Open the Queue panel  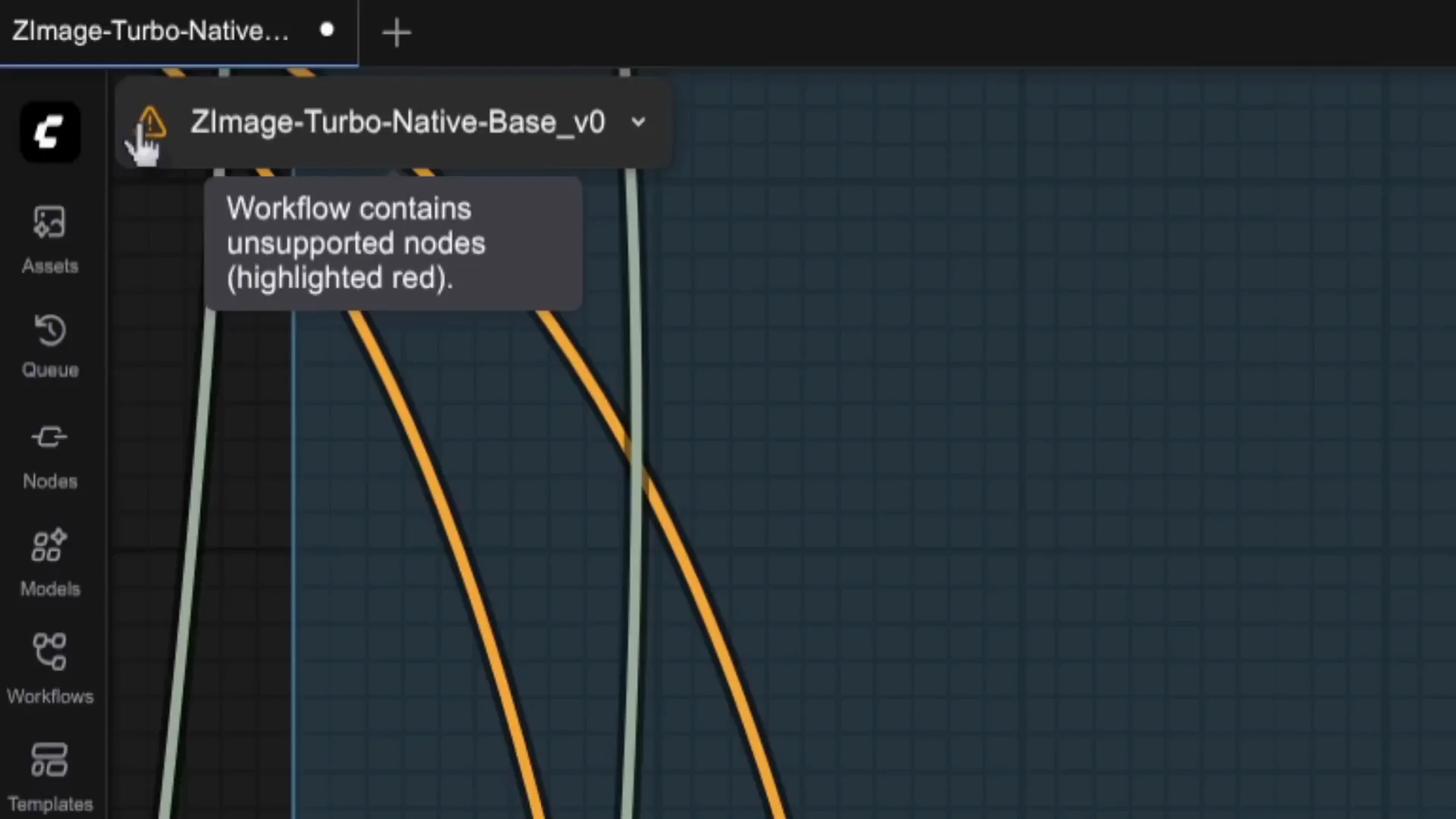coord(49,345)
